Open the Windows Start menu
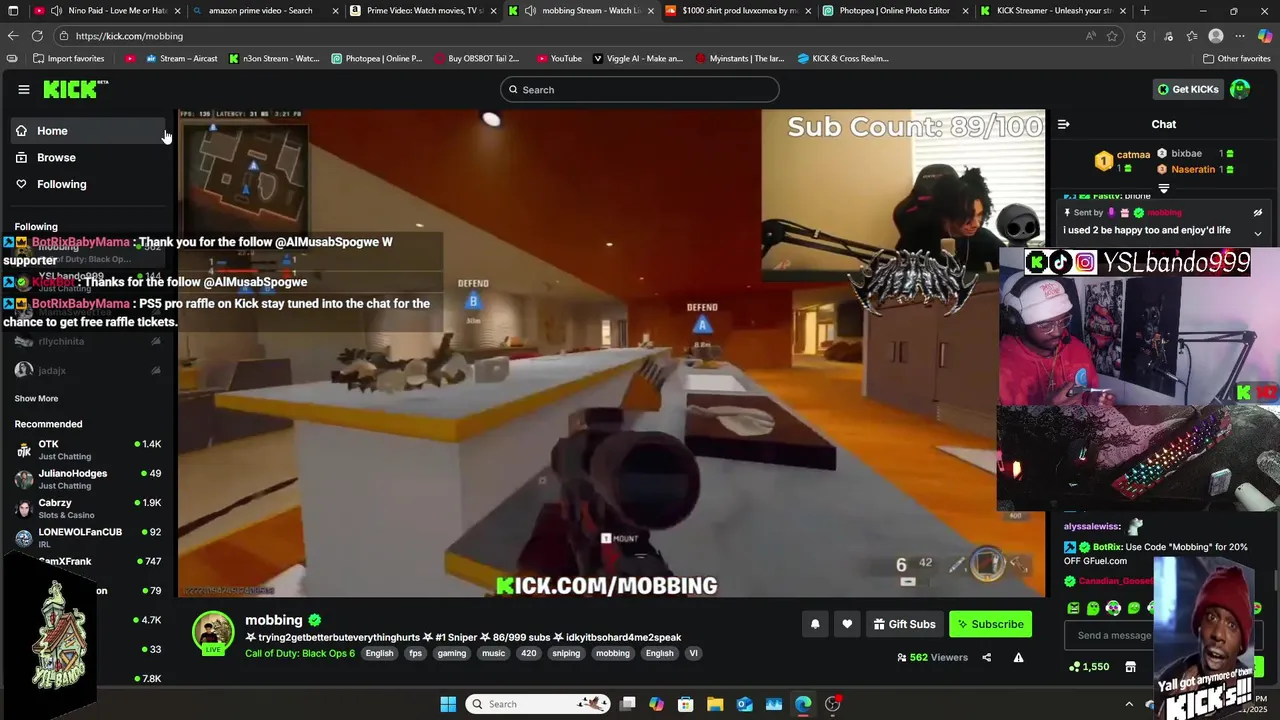This screenshot has height=720, width=1280. [x=448, y=704]
